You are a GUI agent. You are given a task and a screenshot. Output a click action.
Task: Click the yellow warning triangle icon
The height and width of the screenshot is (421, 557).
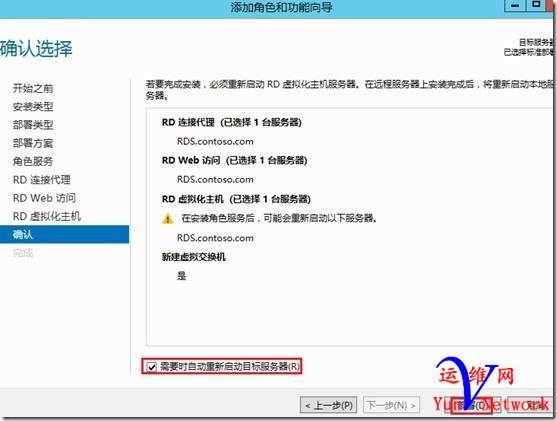[168, 219]
